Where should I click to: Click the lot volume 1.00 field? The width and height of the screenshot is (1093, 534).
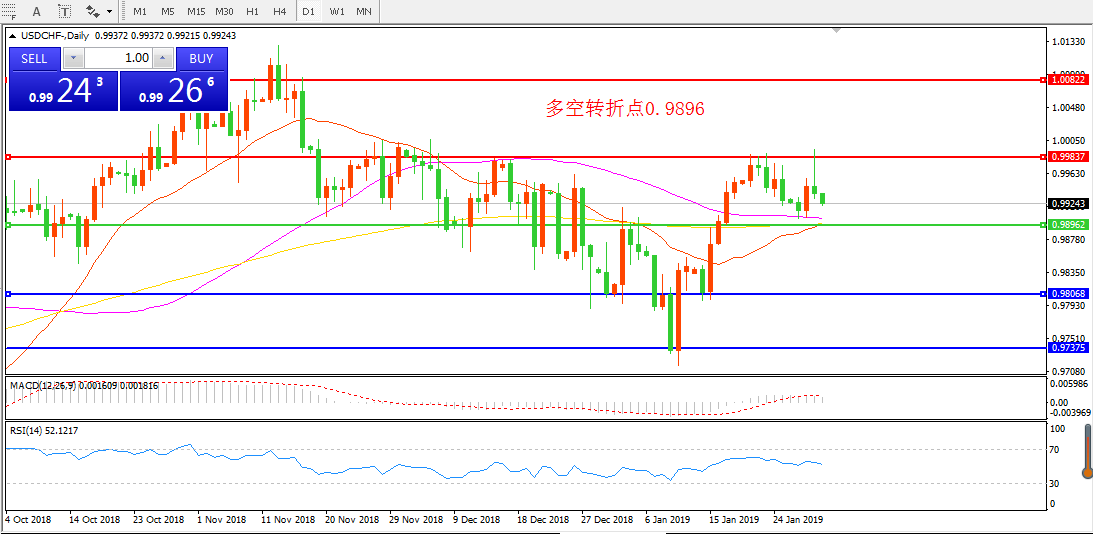(119, 59)
